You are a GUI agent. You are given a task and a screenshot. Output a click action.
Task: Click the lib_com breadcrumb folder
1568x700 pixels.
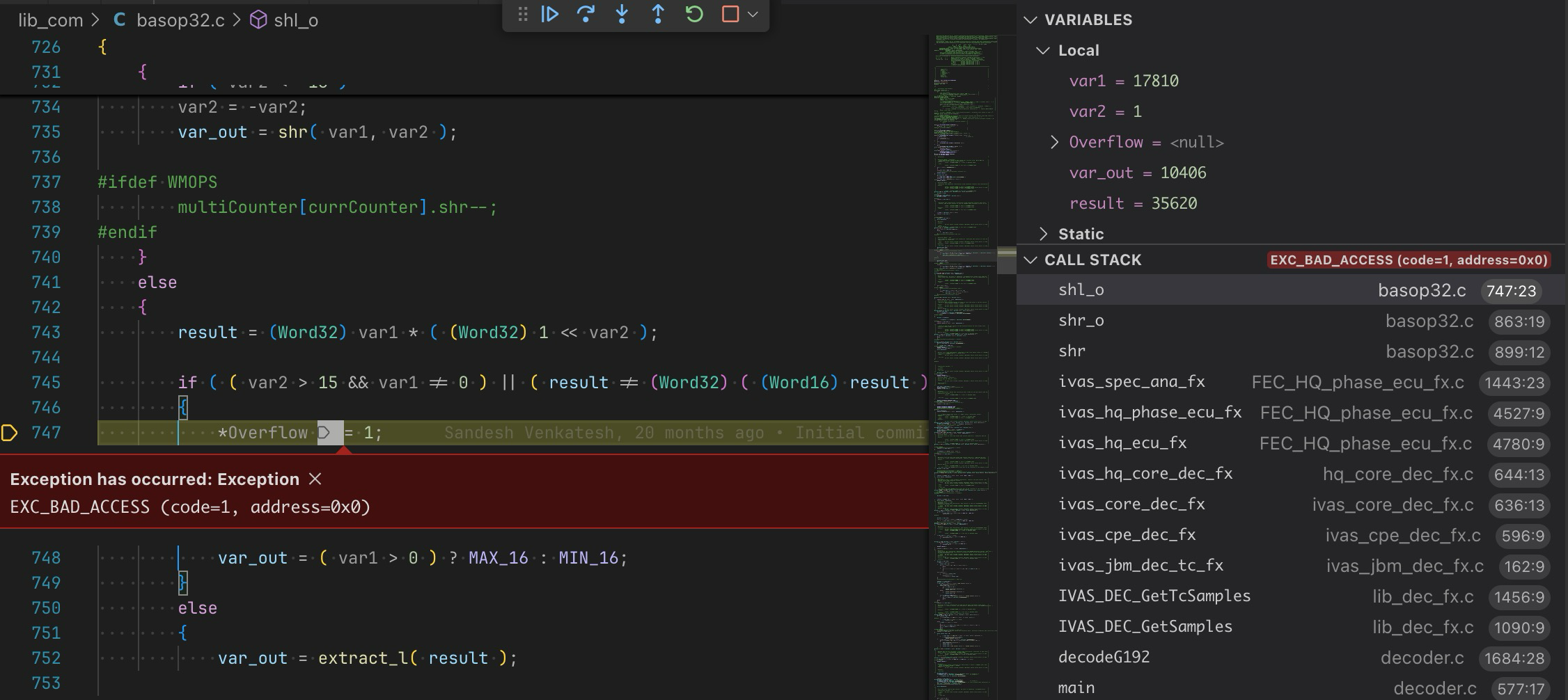click(50, 20)
